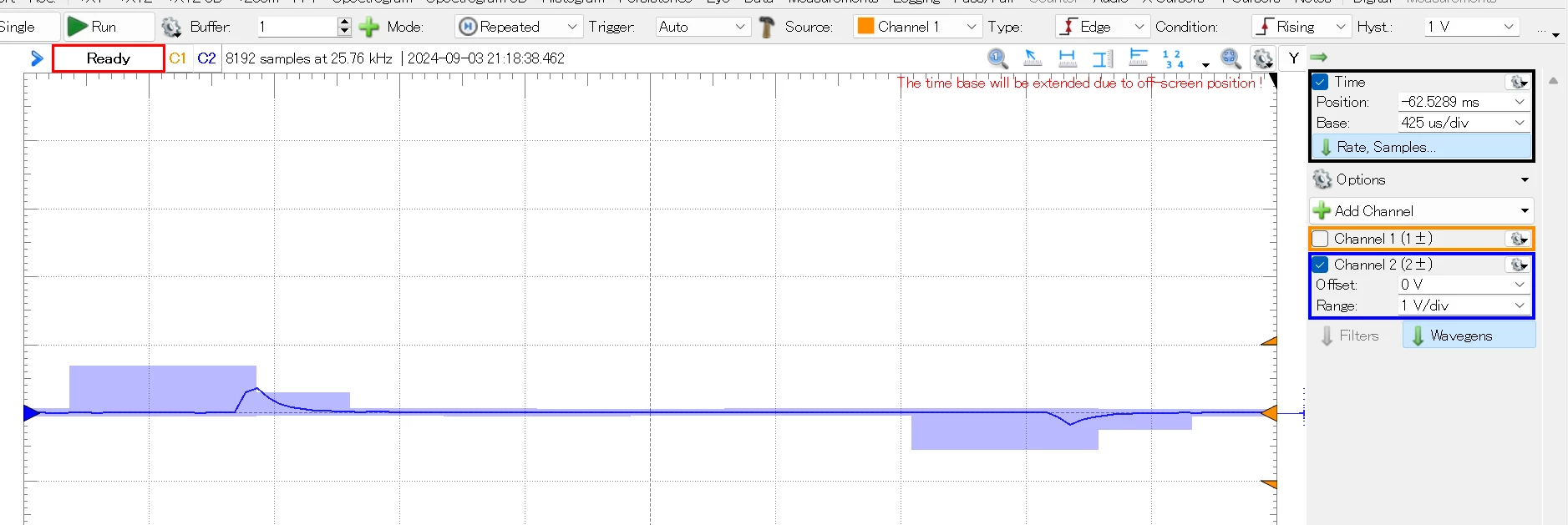
Task: Click the blue Channel 2 zero marker at left
Action: 32,413
